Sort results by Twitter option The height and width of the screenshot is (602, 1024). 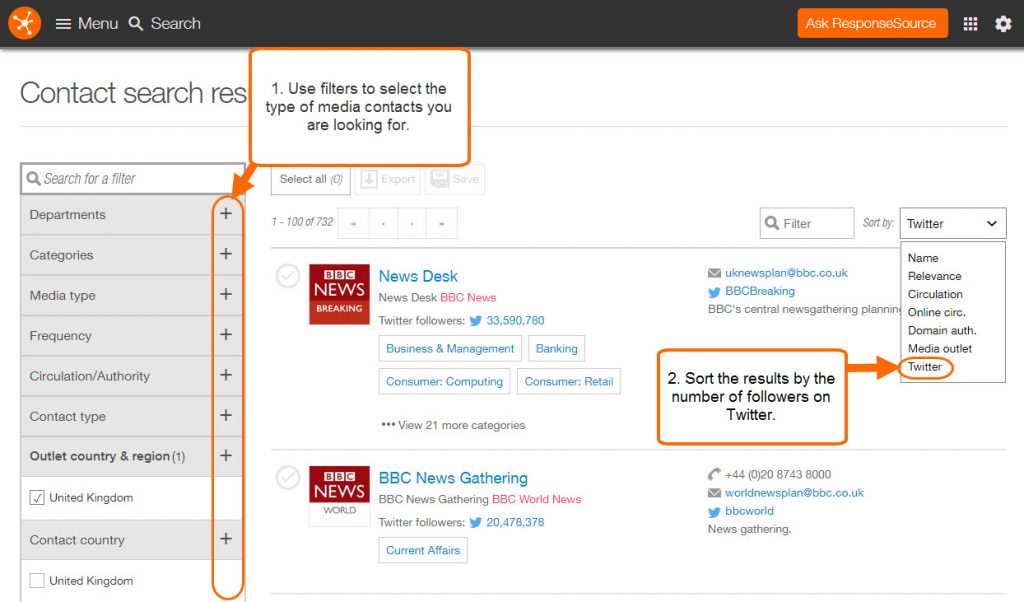[x=925, y=367]
